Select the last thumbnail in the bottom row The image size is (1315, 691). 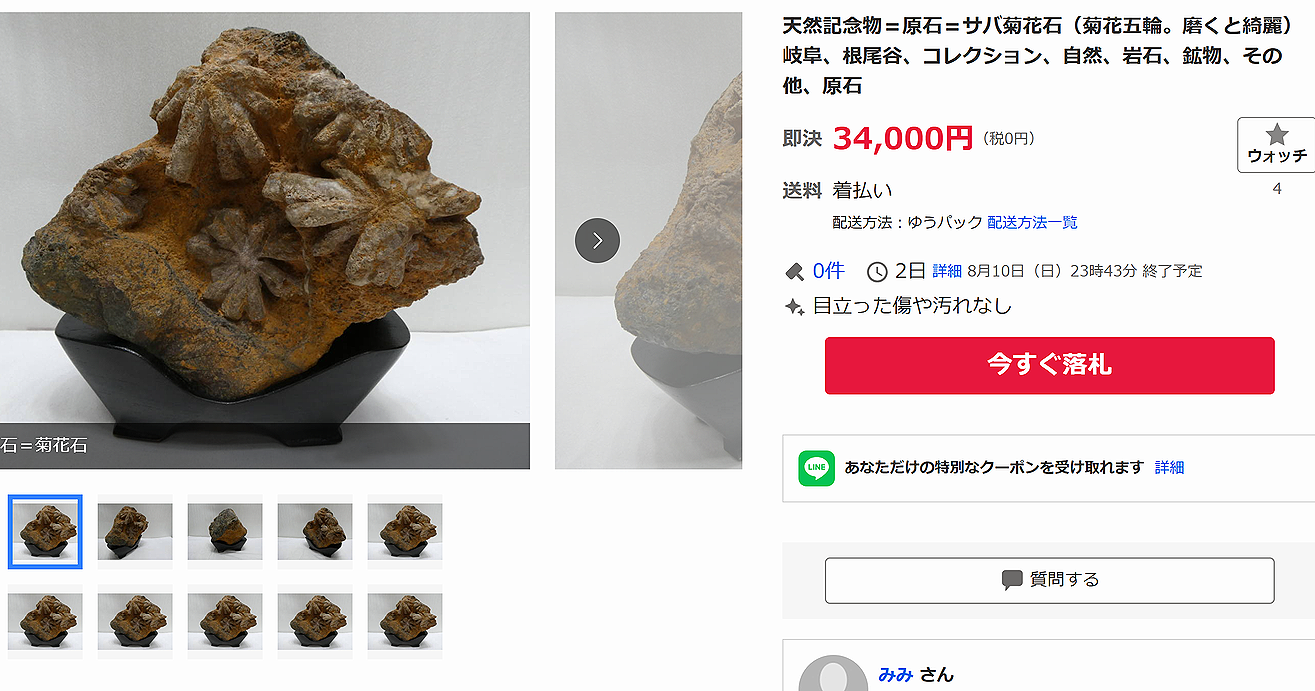(x=405, y=622)
